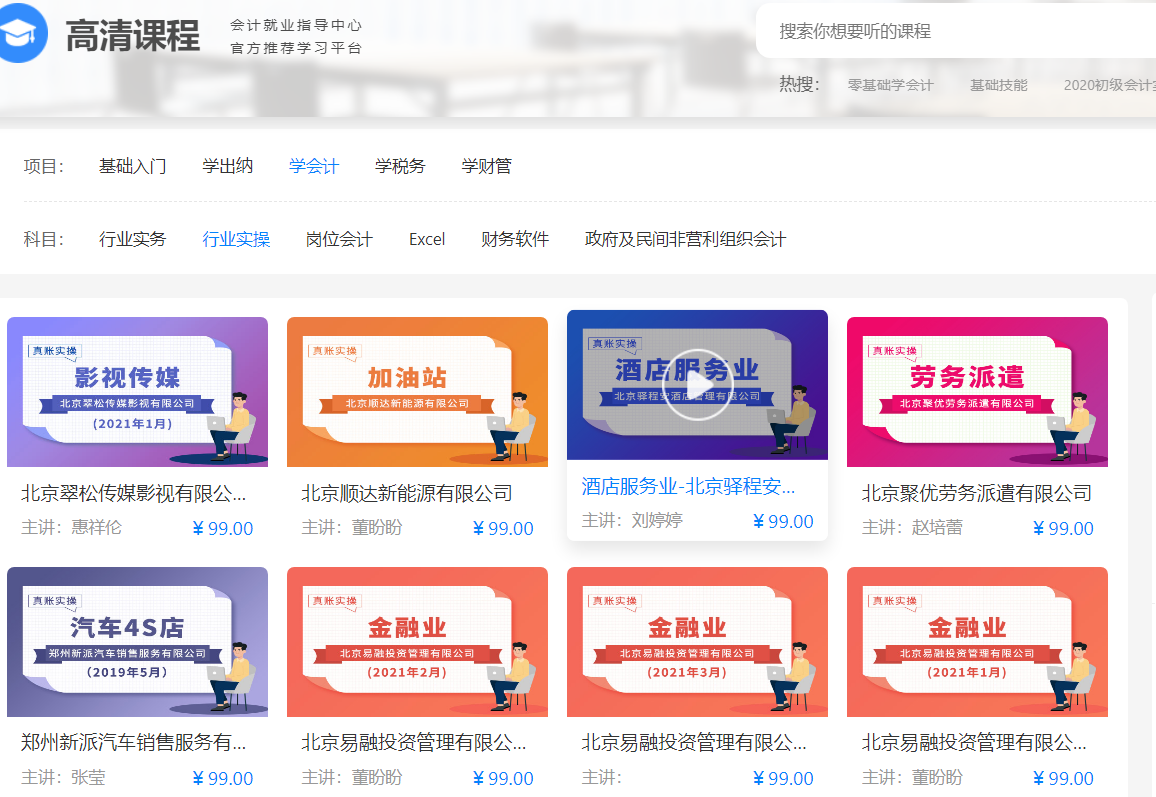Play the 酒店服务业 course preview video
The width and height of the screenshot is (1156, 797).
coord(697,382)
